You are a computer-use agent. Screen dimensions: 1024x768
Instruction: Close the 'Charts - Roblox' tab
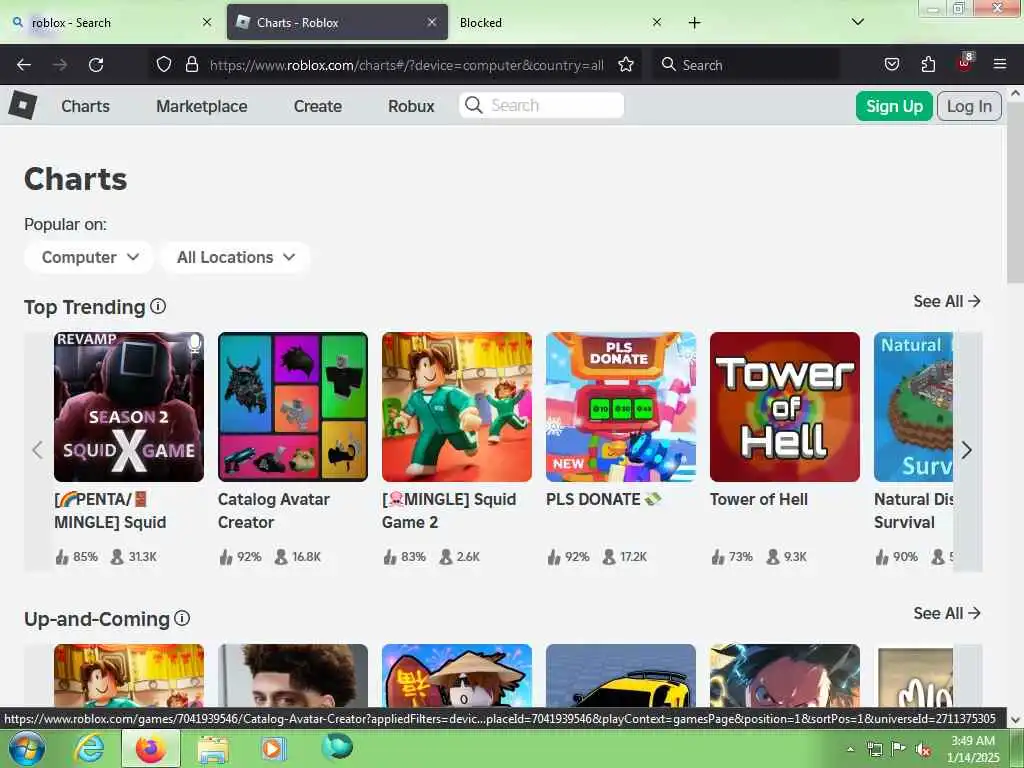pyautogui.click(x=432, y=22)
